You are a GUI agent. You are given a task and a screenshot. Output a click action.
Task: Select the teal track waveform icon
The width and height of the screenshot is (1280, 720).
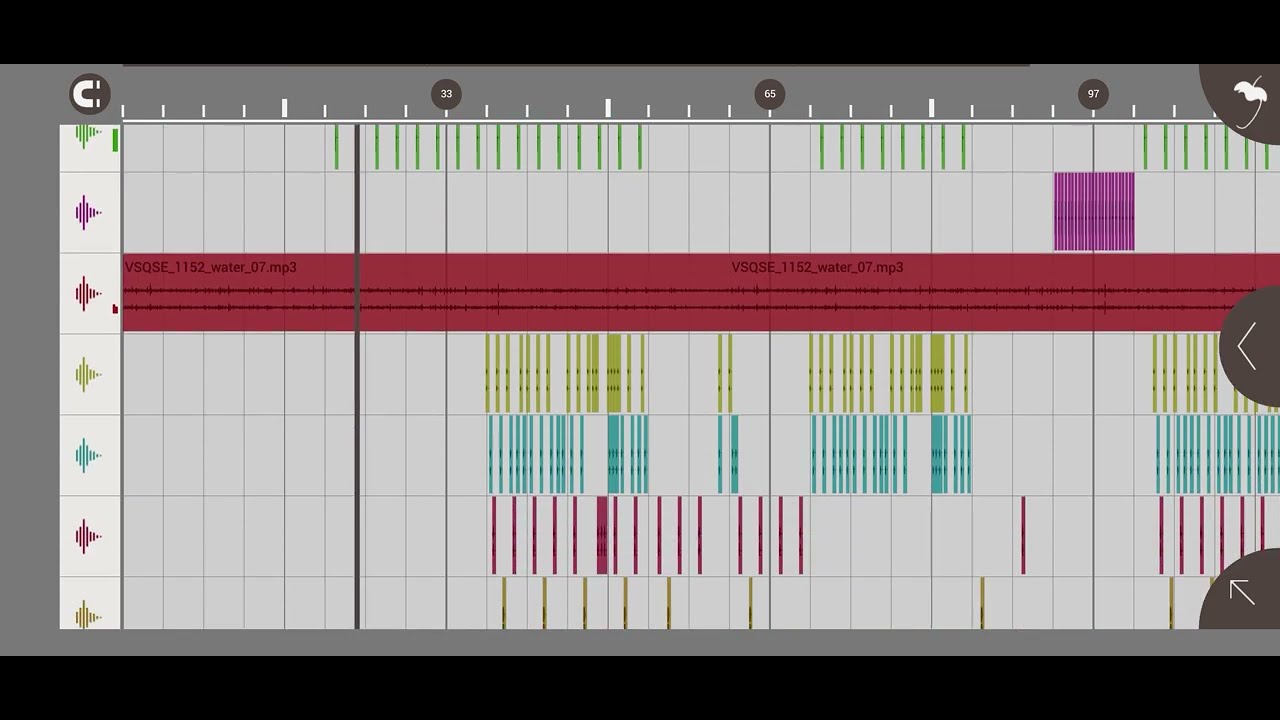coord(88,455)
